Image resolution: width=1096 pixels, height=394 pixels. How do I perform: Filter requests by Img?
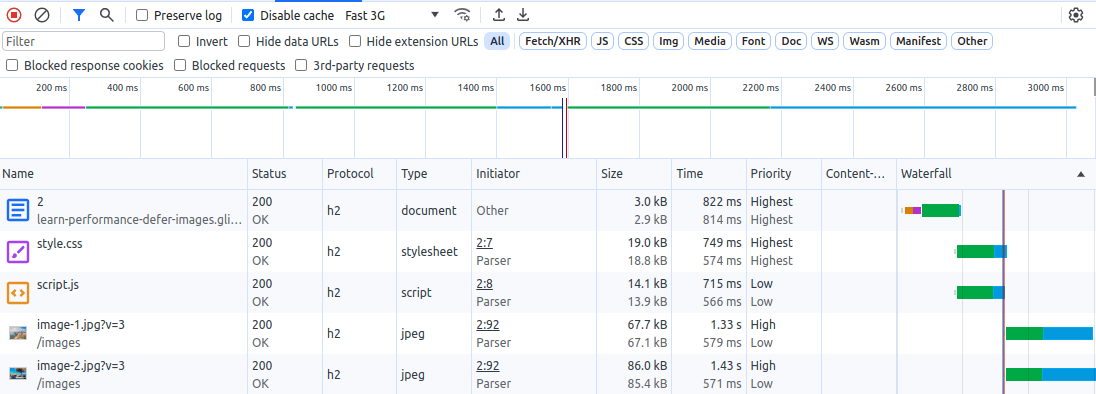(x=669, y=41)
